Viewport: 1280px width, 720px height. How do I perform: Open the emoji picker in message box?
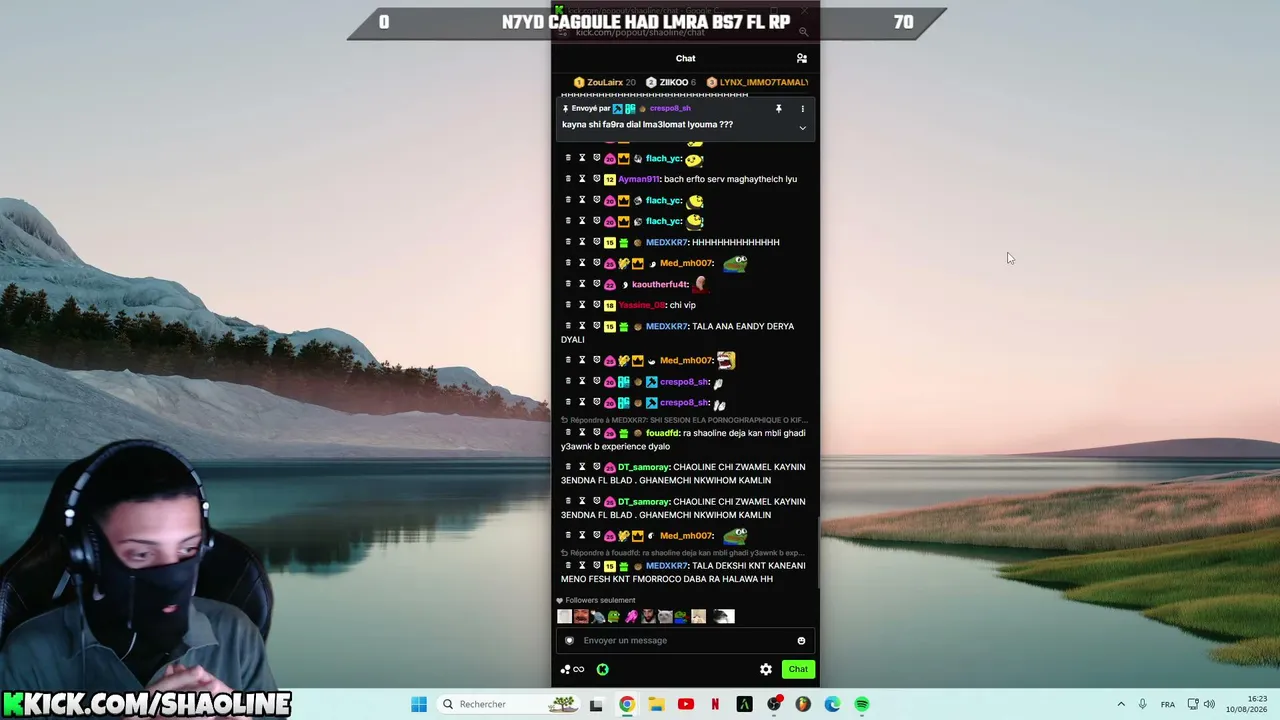pyautogui.click(x=801, y=641)
